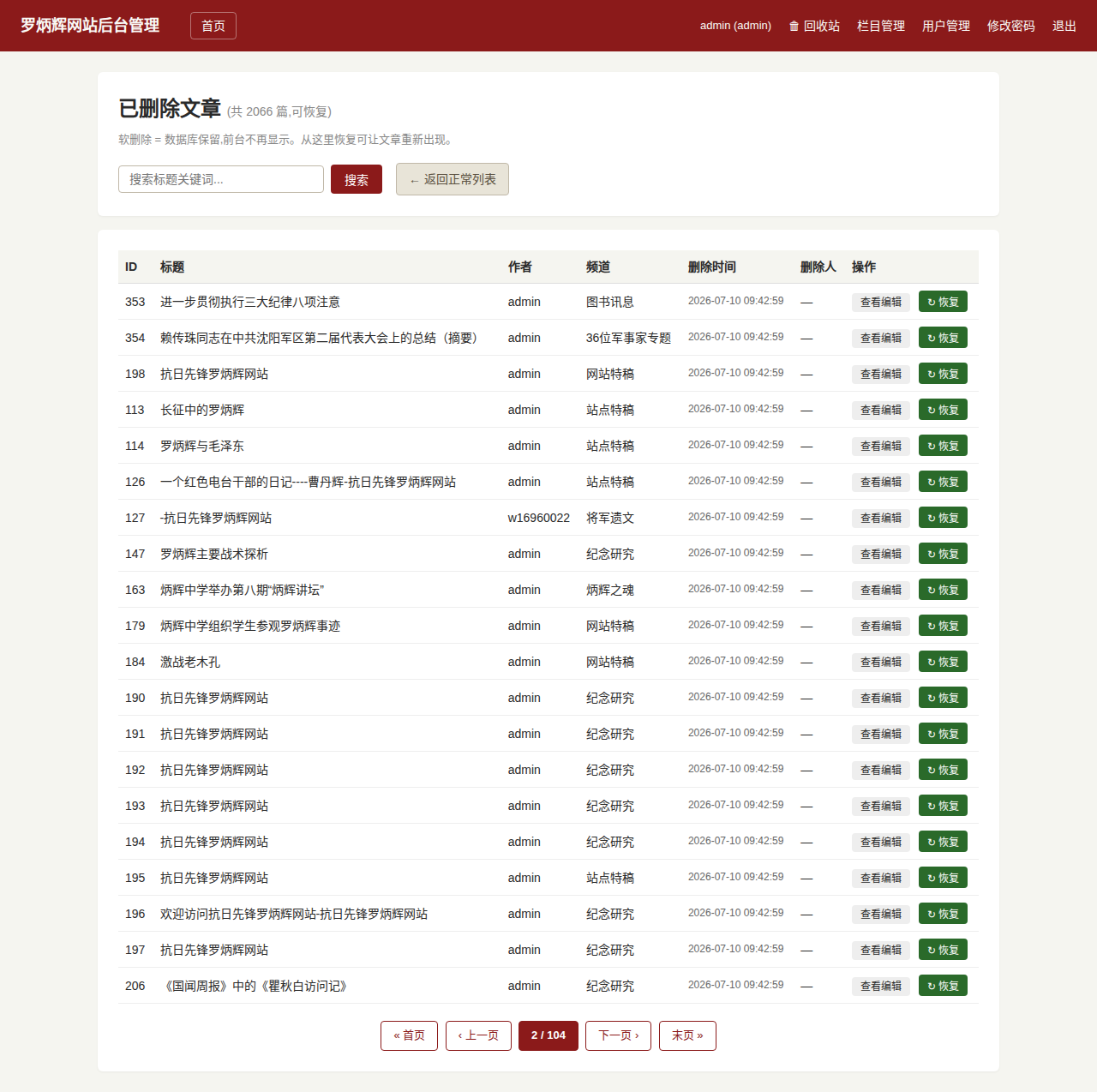Screen dimensions: 1097x1092
Task: Open 查看编辑 for article 127
Action: pos(881,518)
